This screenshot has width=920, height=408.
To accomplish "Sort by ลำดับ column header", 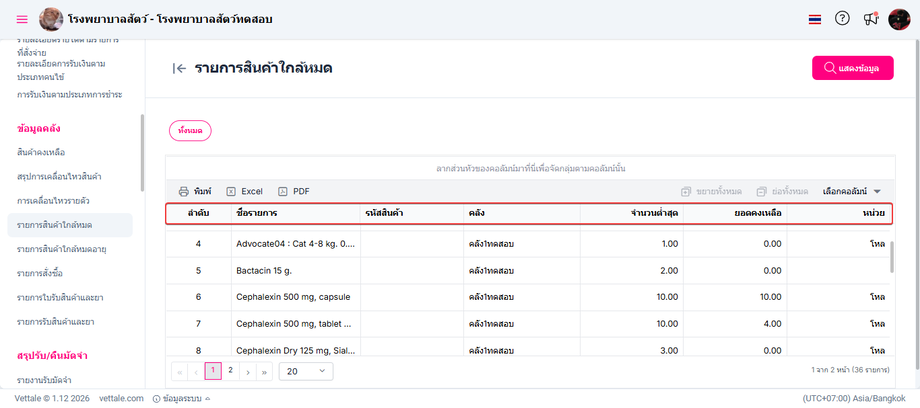I will 199,213.
